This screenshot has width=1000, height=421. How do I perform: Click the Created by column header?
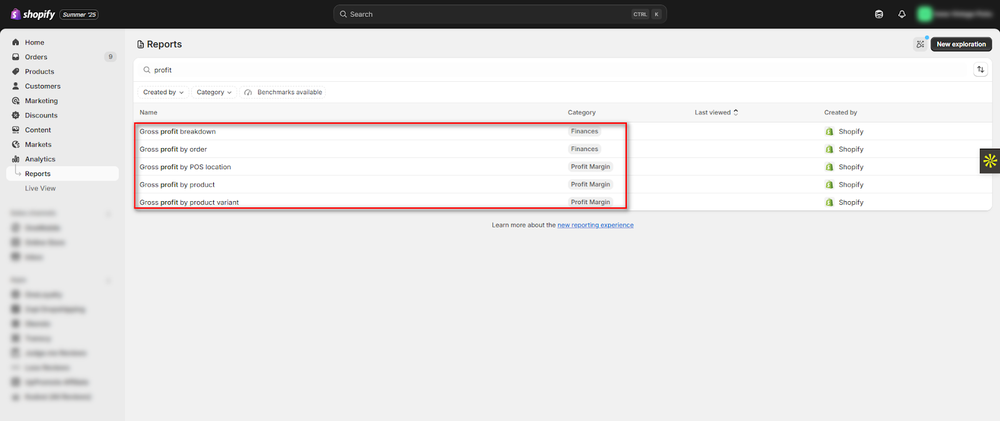click(x=841, y=112)
